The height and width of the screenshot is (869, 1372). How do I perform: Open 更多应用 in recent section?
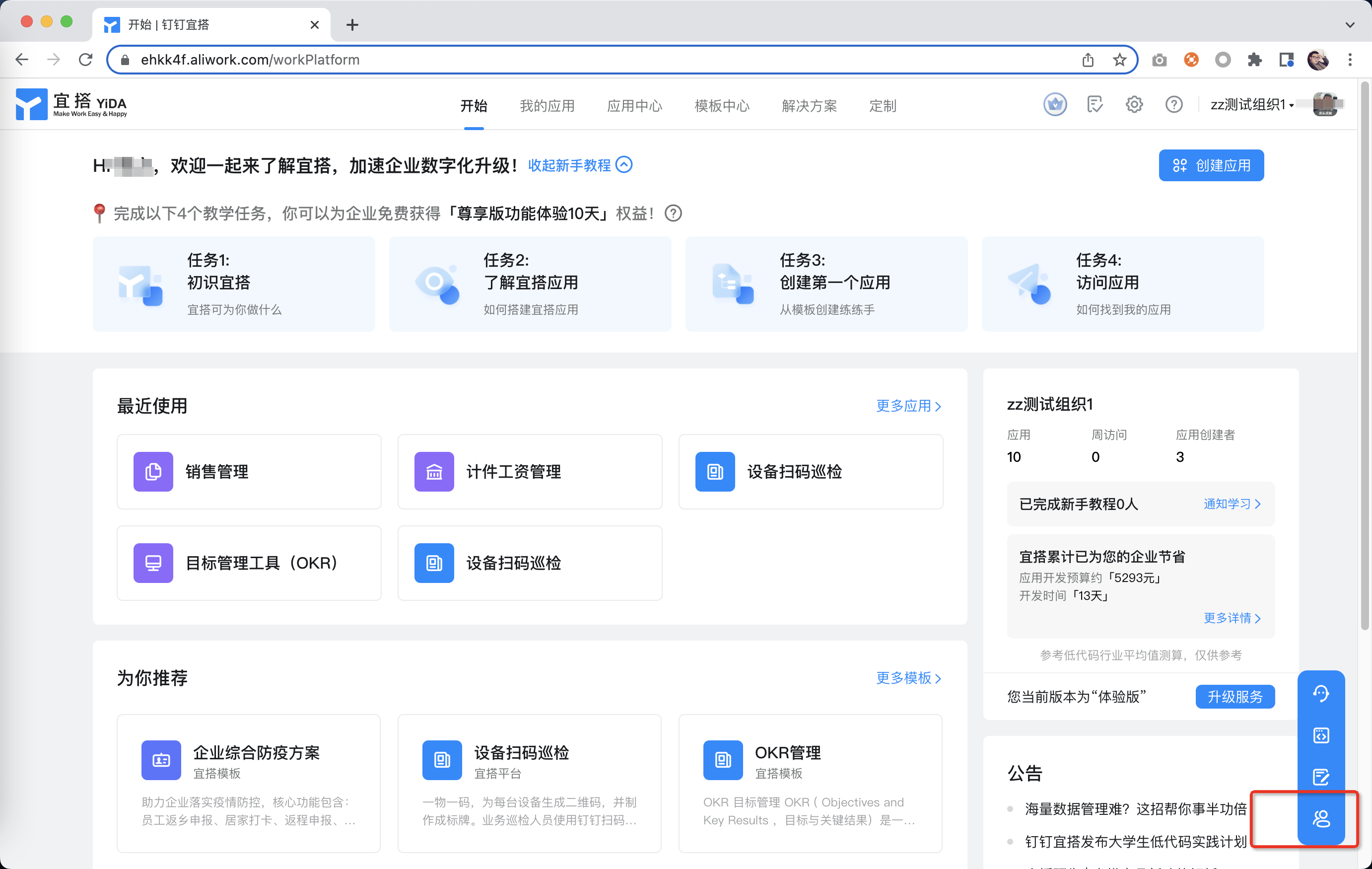click(x=909, y=406)
